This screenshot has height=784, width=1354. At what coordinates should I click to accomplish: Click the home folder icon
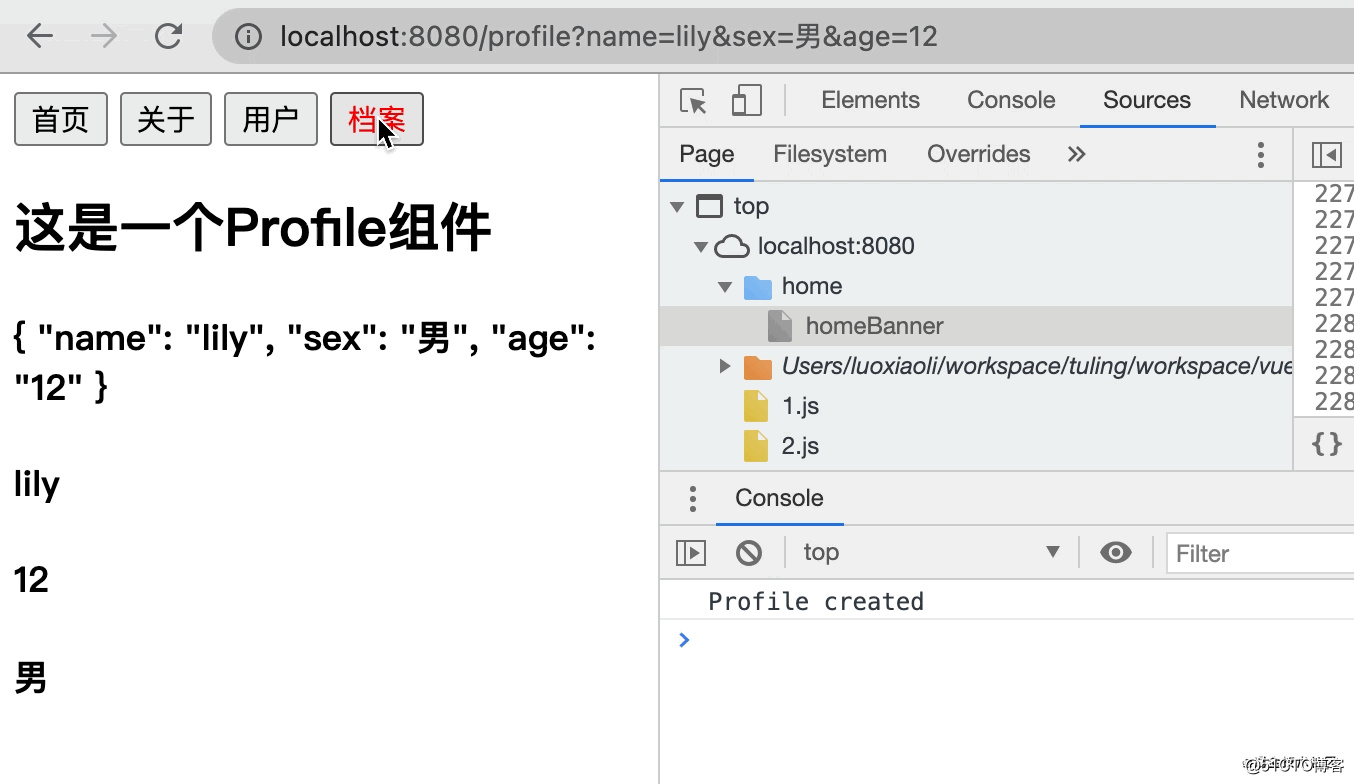(759, 287)
